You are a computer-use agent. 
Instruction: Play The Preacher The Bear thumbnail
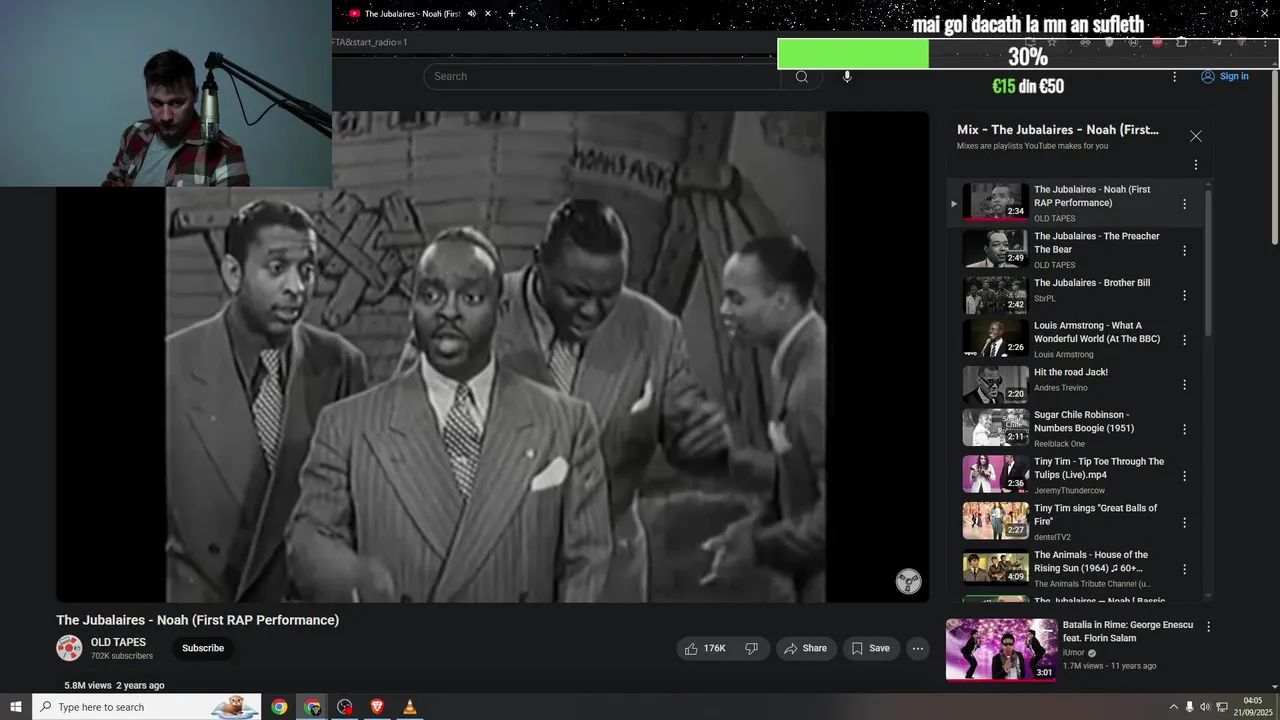(x=995, y=249)
